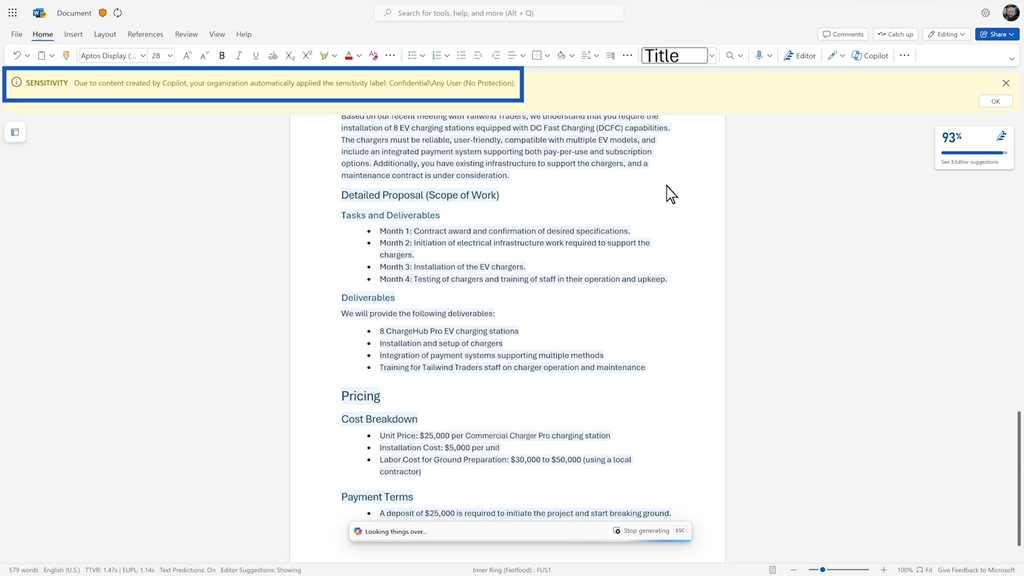The image size is (1024, 576).
Task: Open the References tab
Action: (145, 34)
